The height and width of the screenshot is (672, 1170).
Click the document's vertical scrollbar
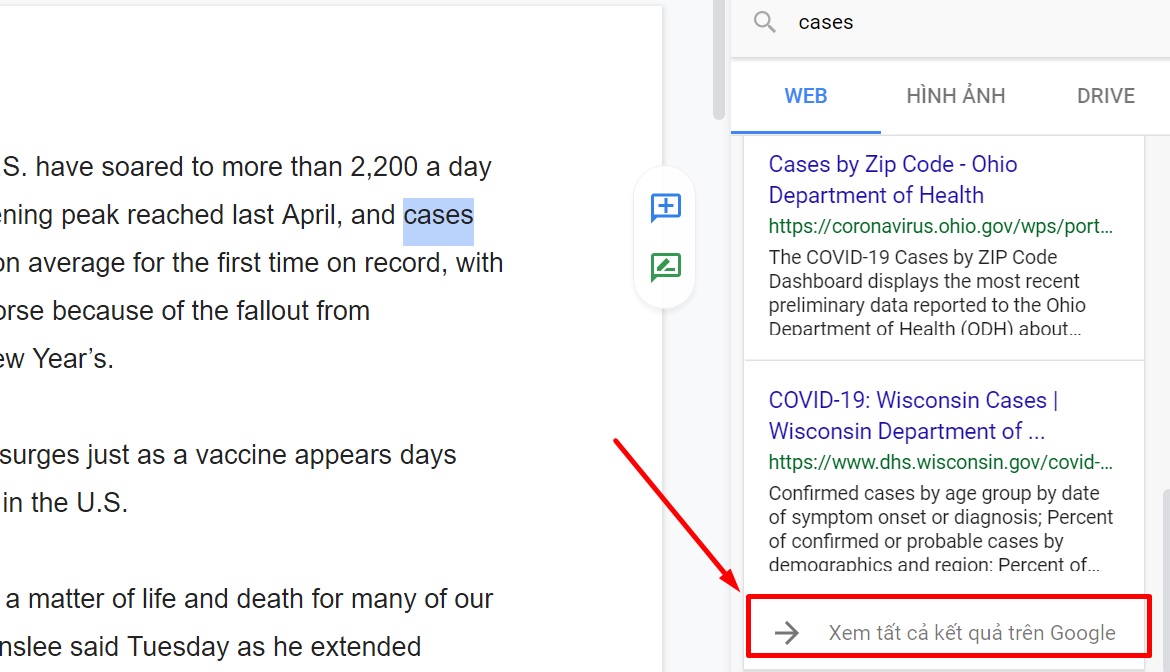(719, 60)
